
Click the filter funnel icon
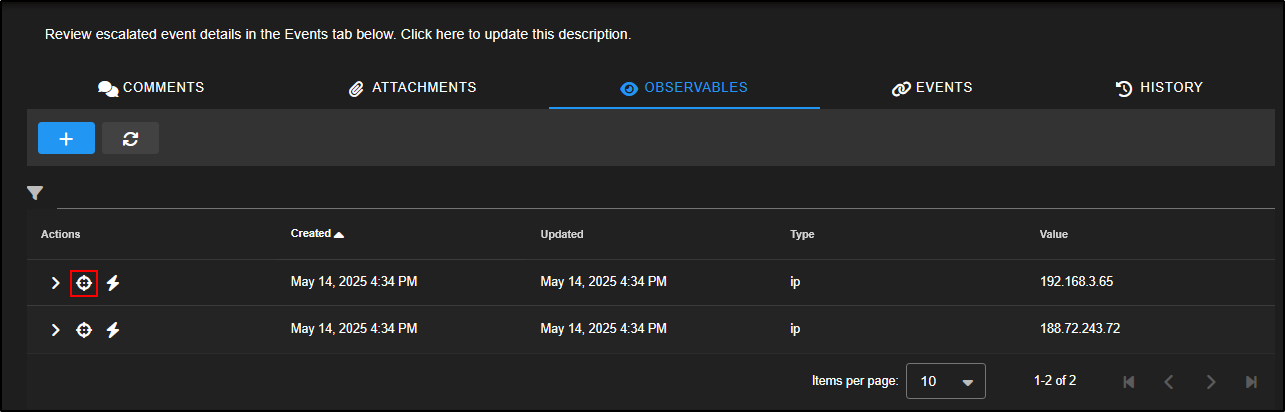[x=35, y=193]
